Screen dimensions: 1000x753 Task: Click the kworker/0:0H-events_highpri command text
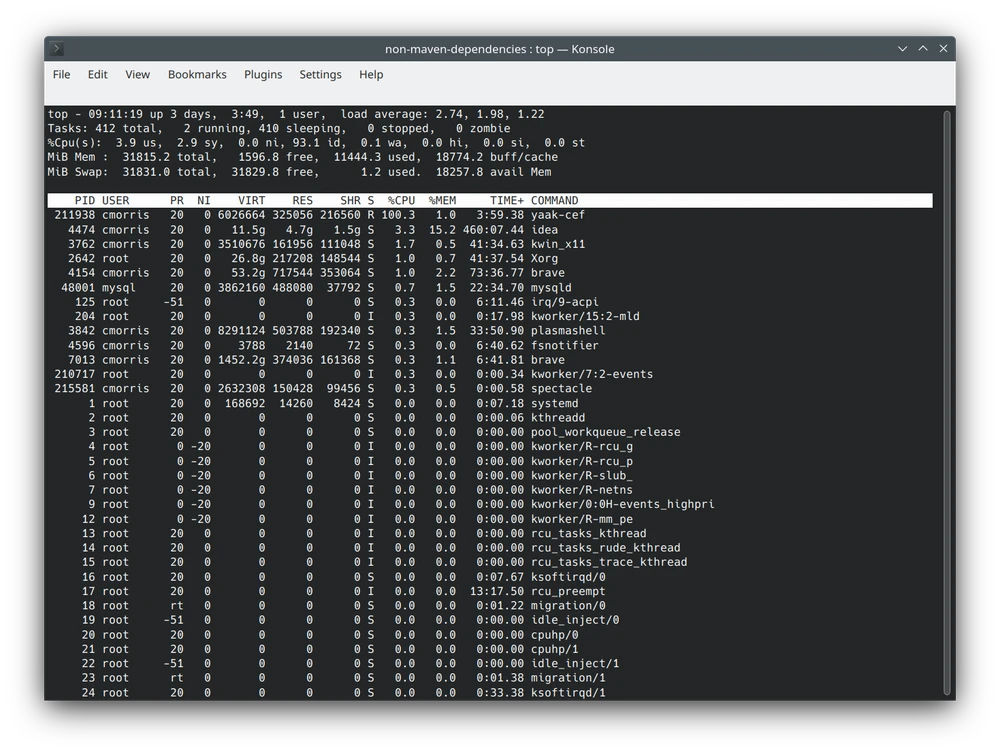click(622, 504)
